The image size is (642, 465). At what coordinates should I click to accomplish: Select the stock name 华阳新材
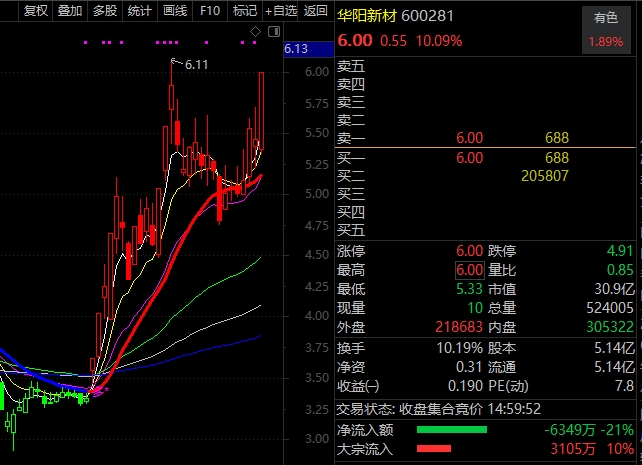click(x=367, y=16)
